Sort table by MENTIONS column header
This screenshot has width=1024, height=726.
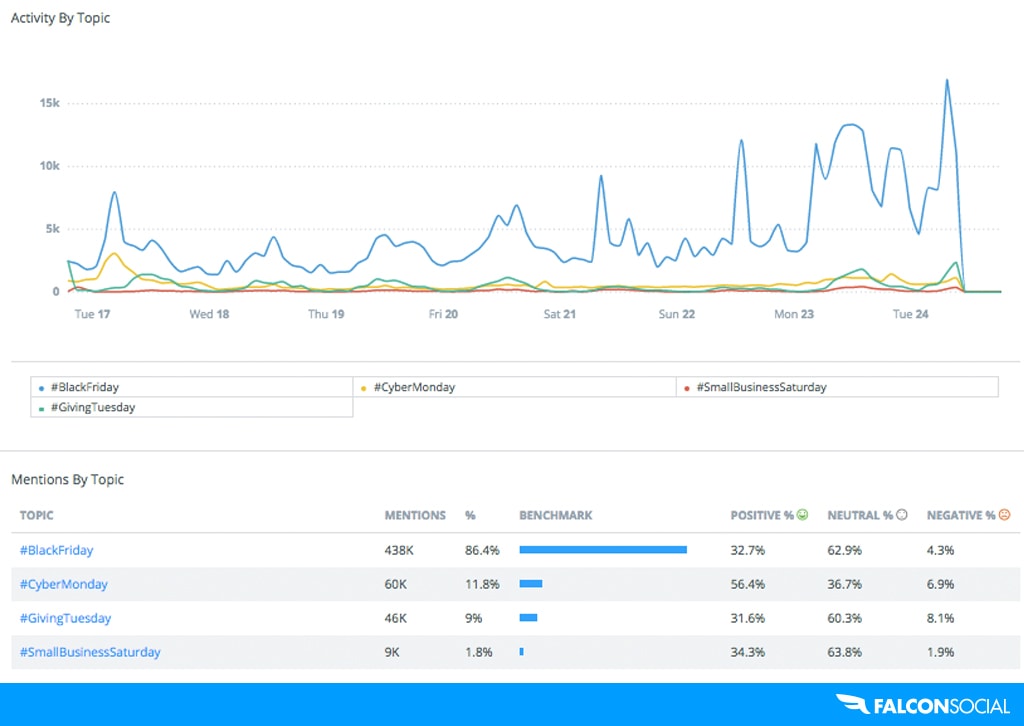[415, 515]
